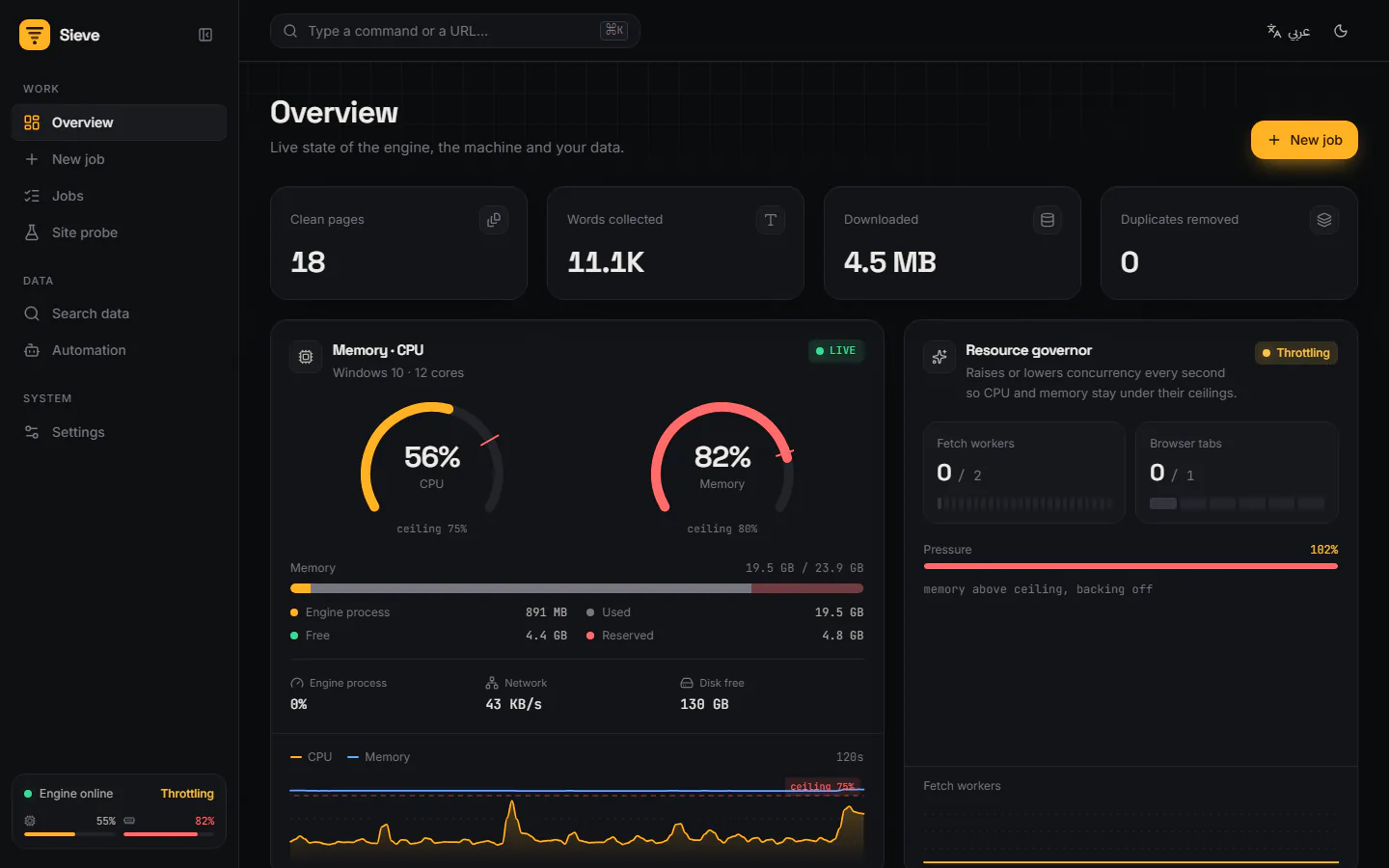Screen dimensions: 1389x868
Task: Click the Browser tabs 0 / 1 card
Action: click(x=1237, y=473)
